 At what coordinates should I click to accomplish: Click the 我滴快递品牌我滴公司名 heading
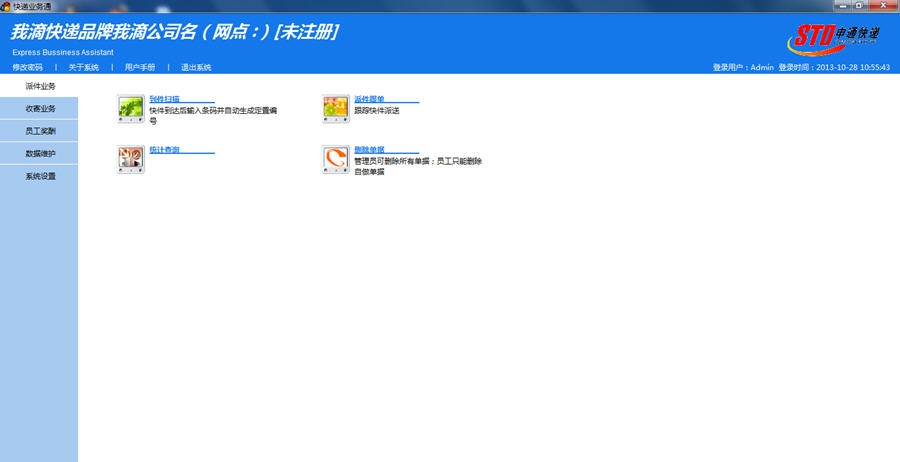104,32
